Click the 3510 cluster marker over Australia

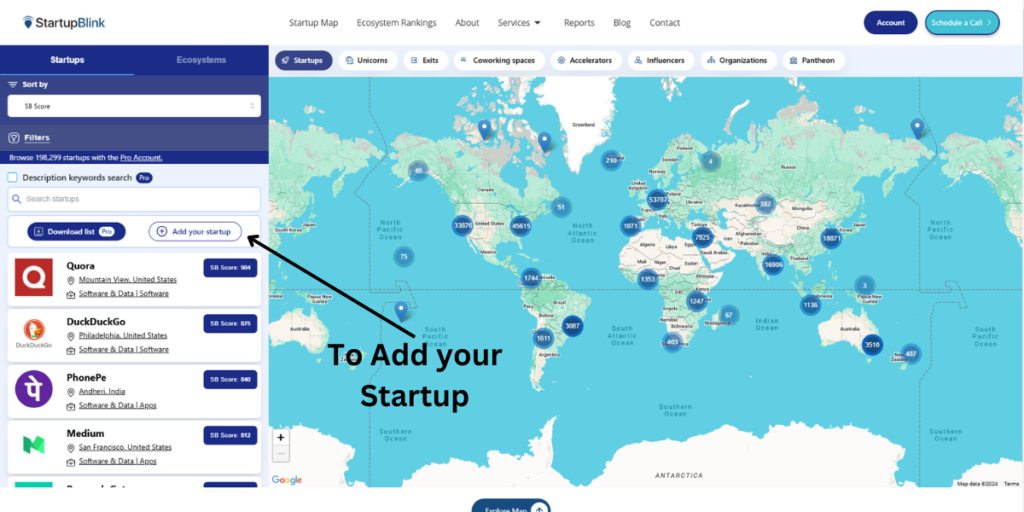(872, 344)
